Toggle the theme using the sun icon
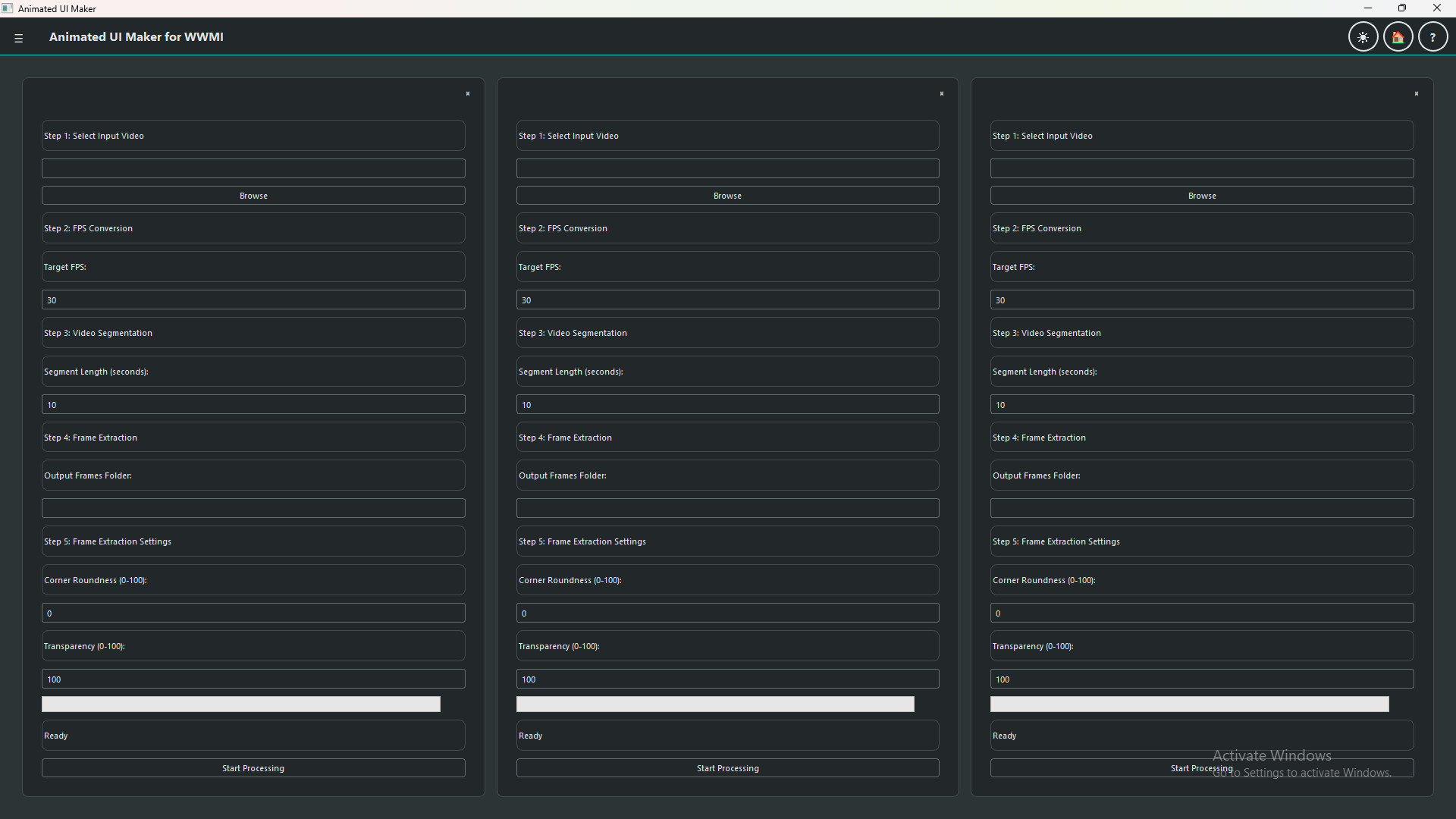This screenshot has height=819, width=1456. tap(1363, 36)
